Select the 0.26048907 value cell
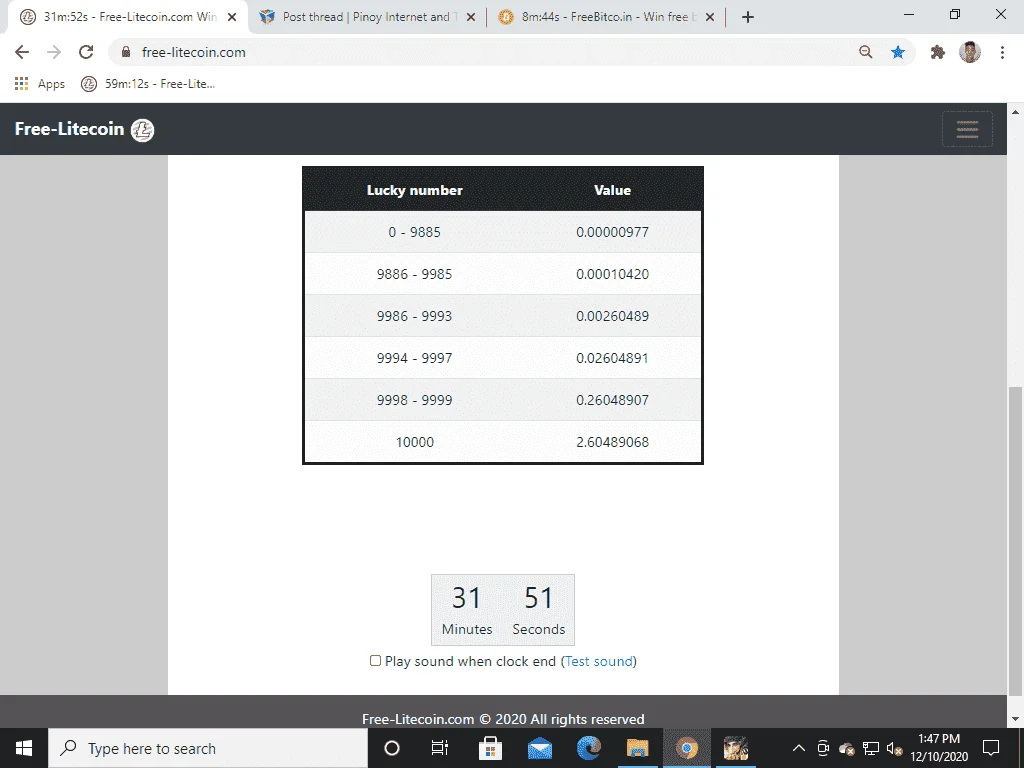This screenshot has width=1024, height=768. [613, 400]
